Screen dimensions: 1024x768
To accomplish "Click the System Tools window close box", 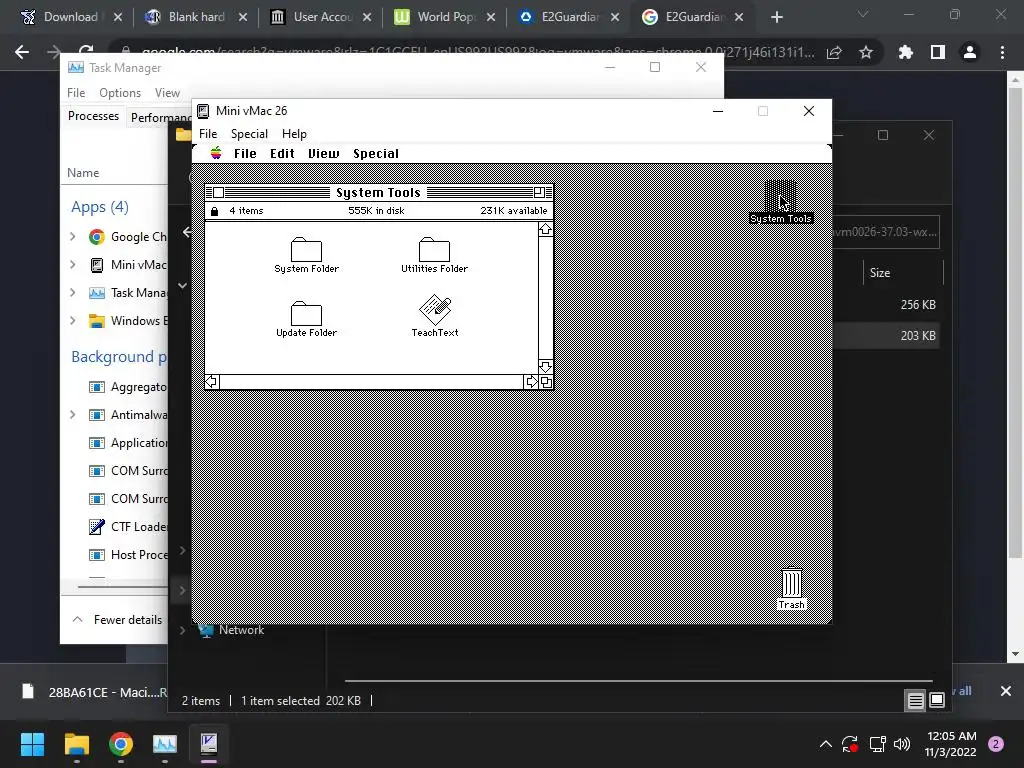I will [x=219, y=193].
